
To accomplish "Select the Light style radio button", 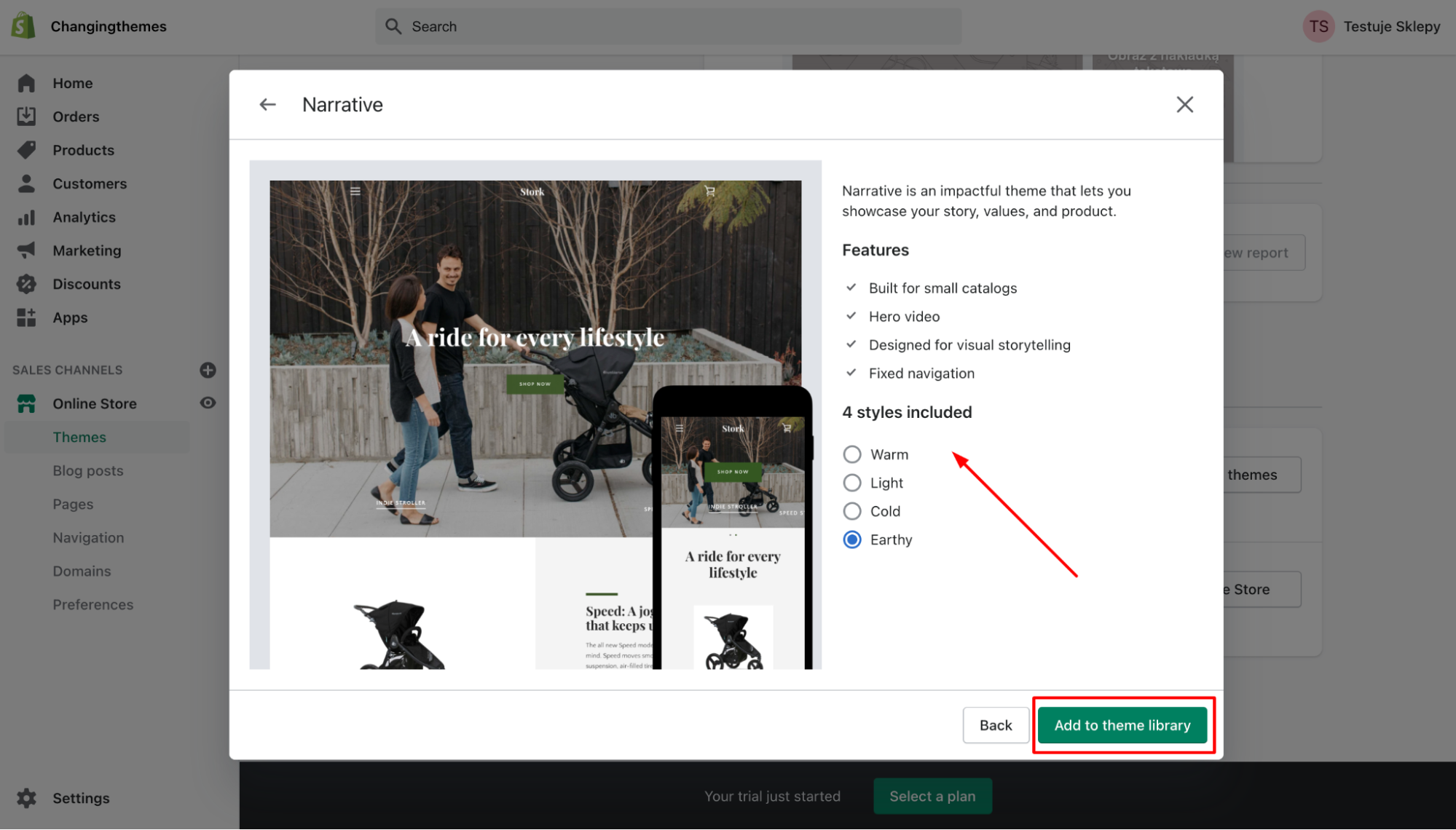I will [852, 482].
